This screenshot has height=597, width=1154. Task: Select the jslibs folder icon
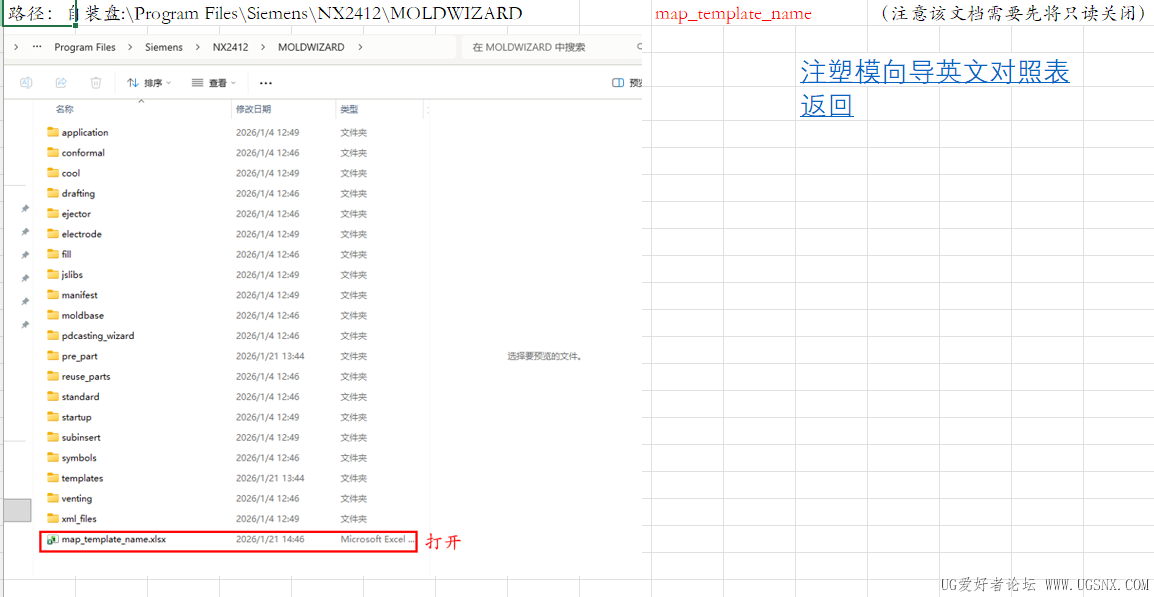52,275
